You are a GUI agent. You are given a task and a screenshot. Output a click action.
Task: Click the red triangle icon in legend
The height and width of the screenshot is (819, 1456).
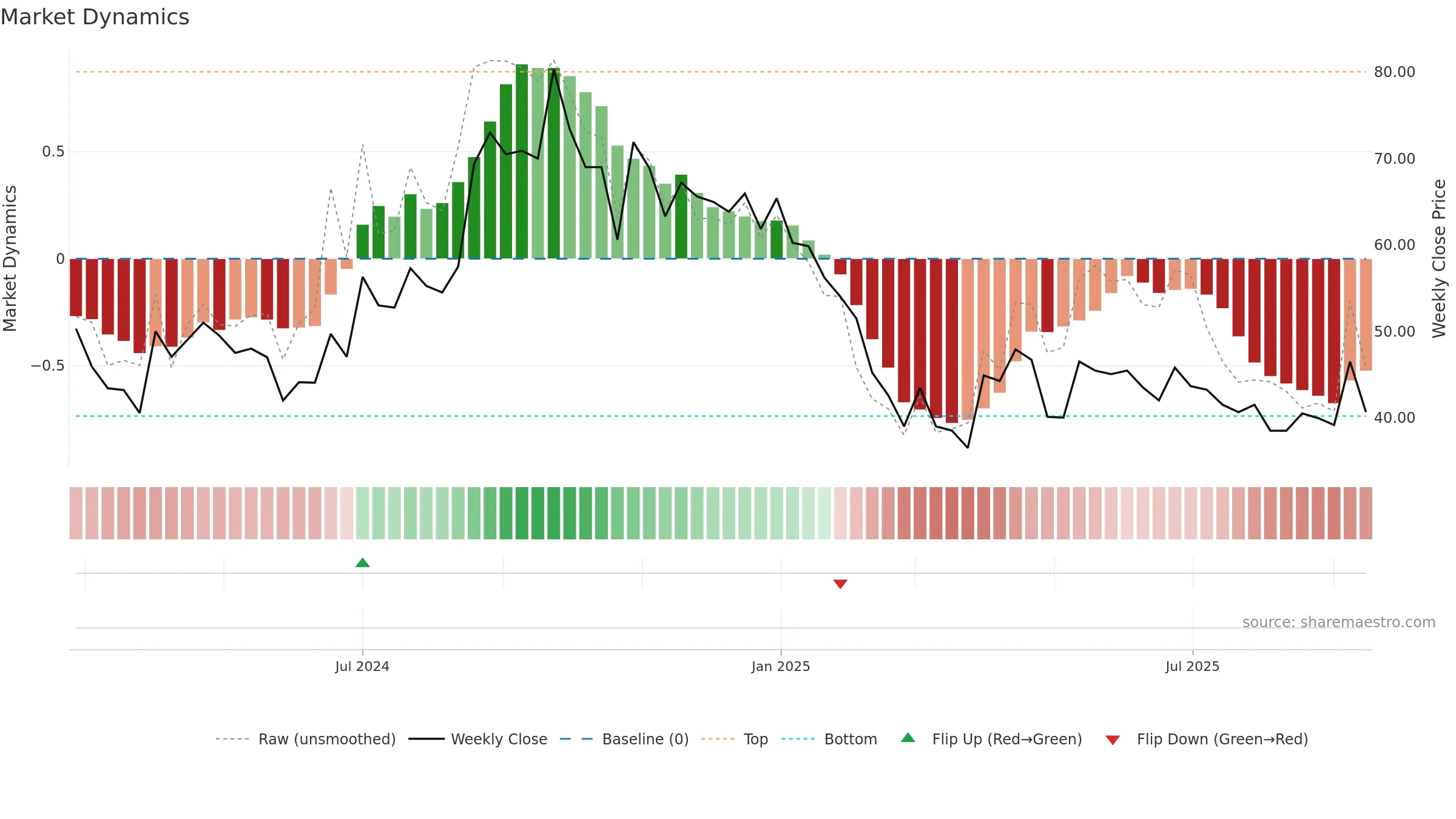point(1113,740)
